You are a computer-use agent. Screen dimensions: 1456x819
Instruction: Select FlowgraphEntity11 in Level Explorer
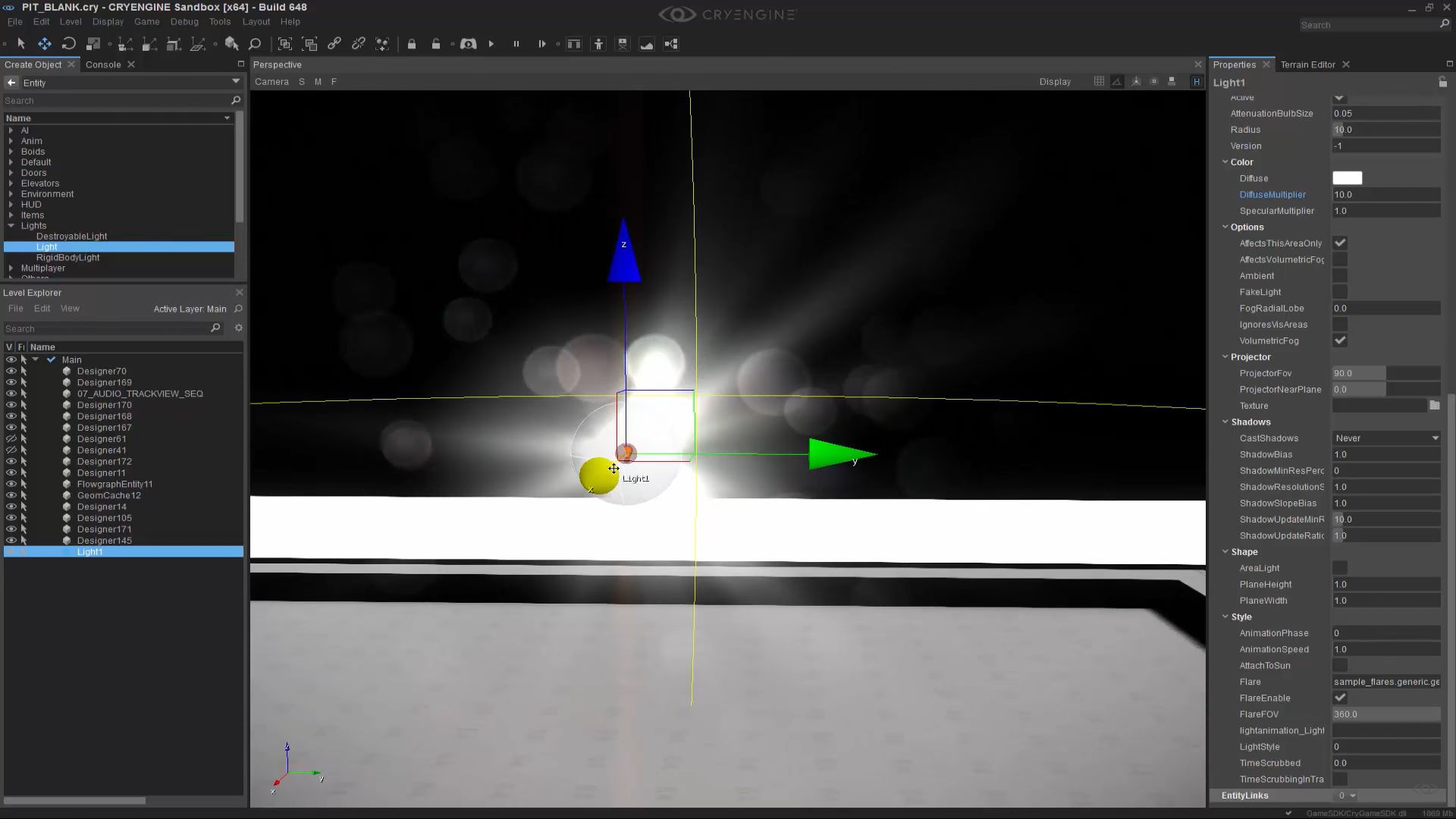coord(115,485)
